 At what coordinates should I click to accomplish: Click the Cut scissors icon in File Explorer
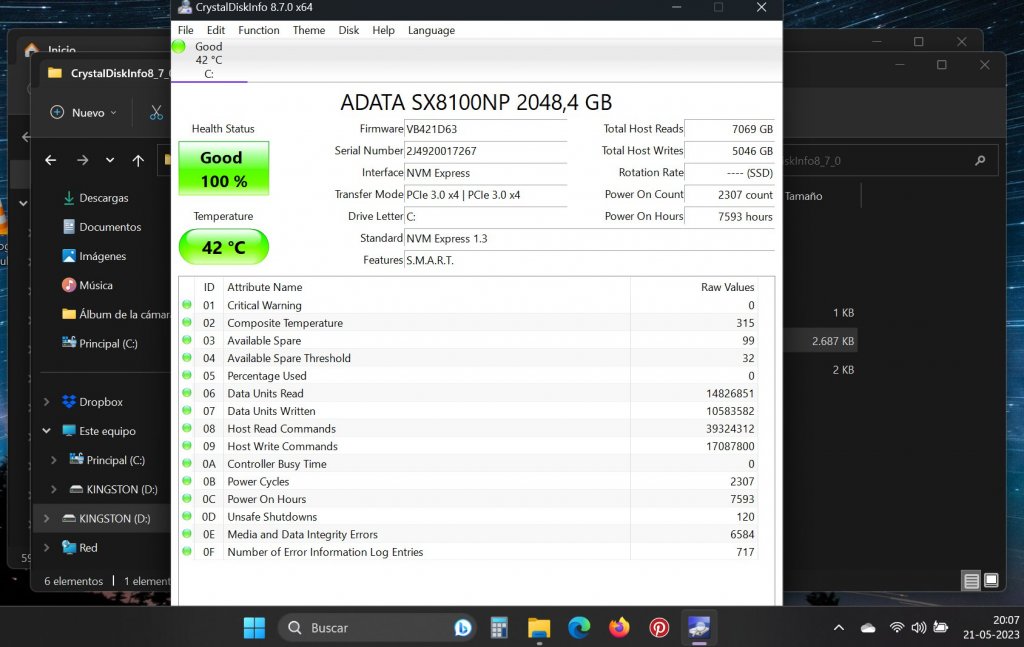156,112
